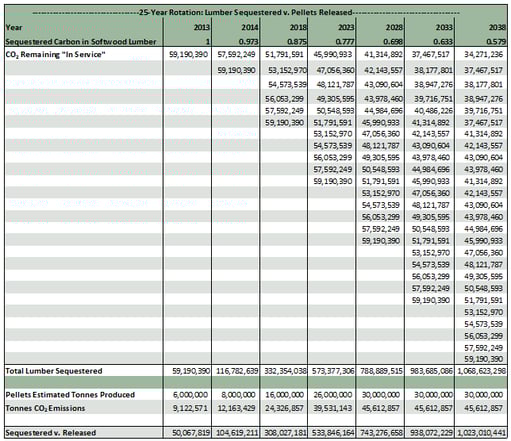Click the Sequestered Carbon in Softwood Lumber label

[x=81, y=42]
